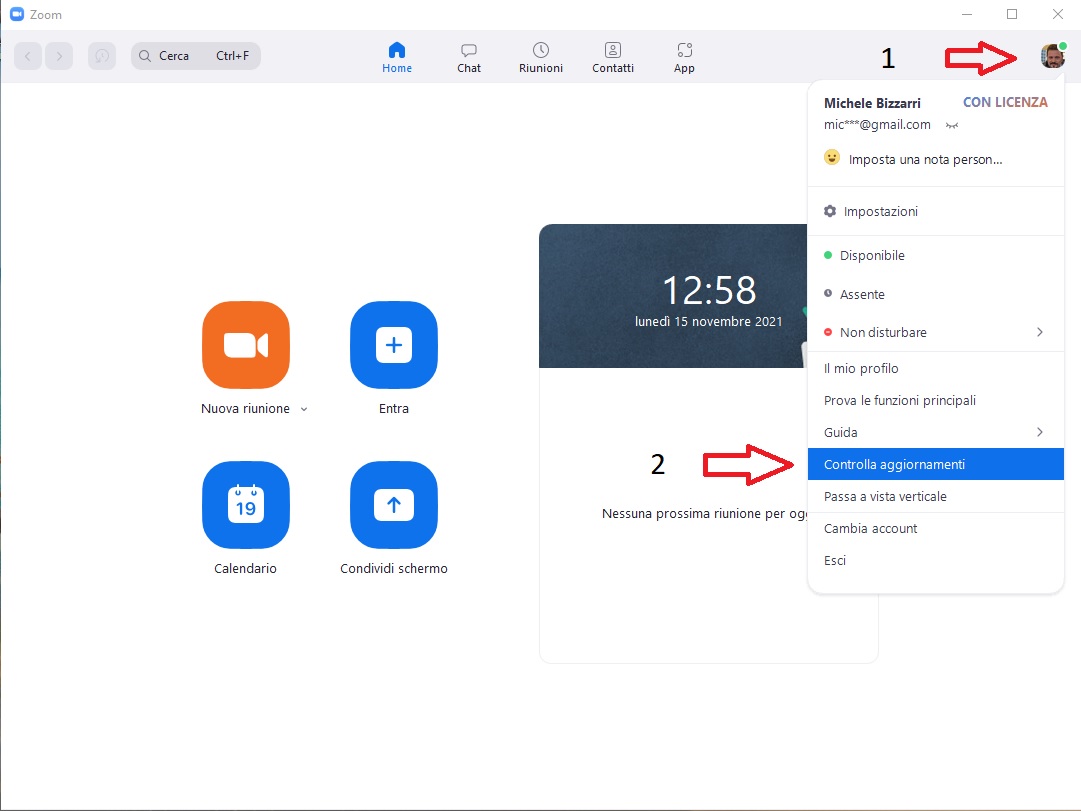
Task: Open Impostazioni from the menu
Action: (936, 211)
